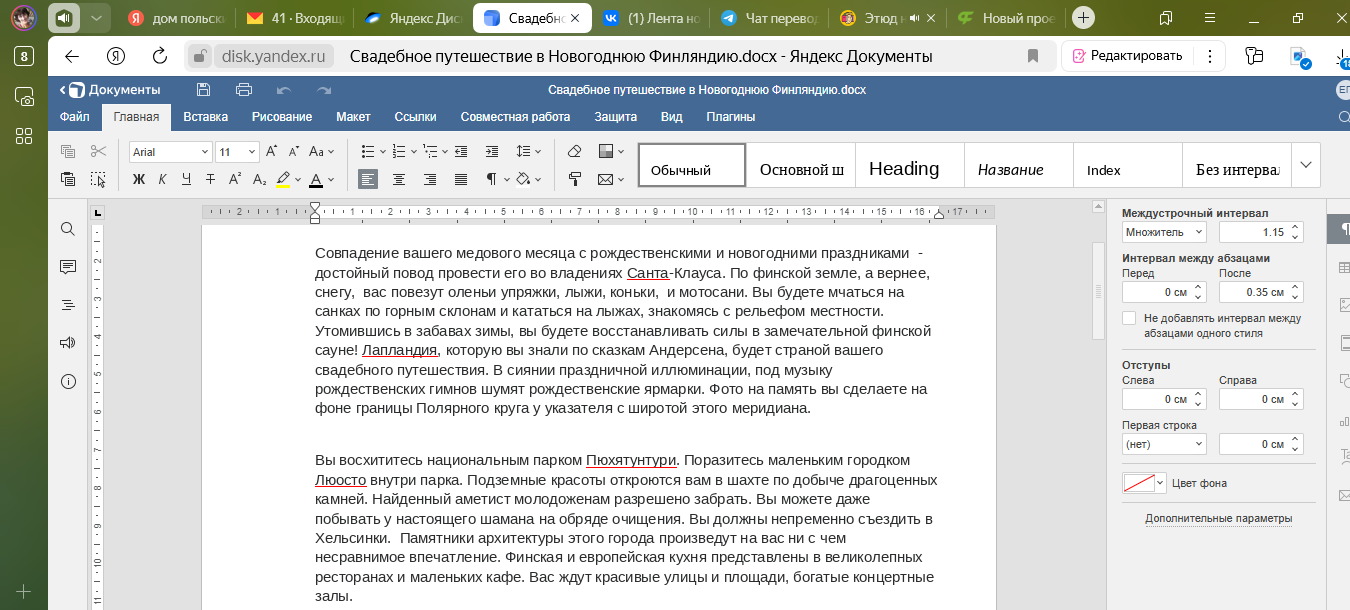Click the disk.yandex.ru address bar
This screenshot has width=1350, height=610.
(x=275, y=56)
